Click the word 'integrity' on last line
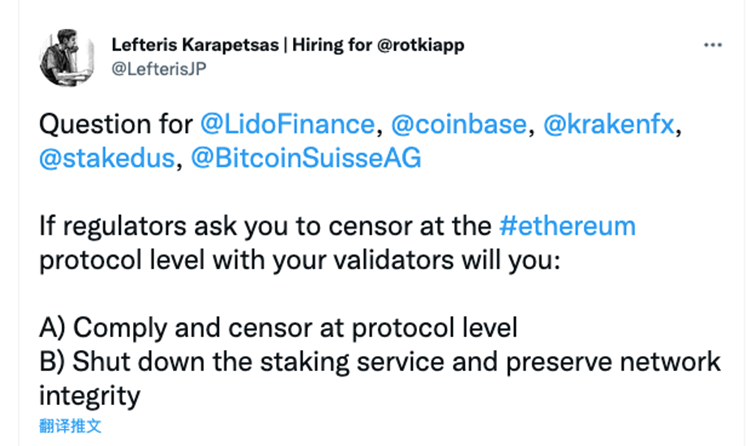Image resolution: width=750 pixels, height=446 pixels. click(x=89, y=396)
